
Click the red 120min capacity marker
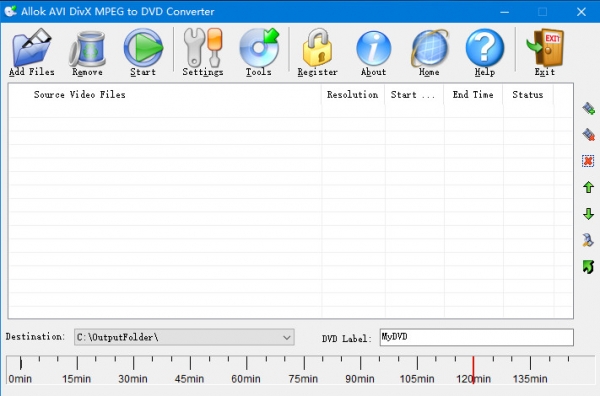click(x=473, y=370)
